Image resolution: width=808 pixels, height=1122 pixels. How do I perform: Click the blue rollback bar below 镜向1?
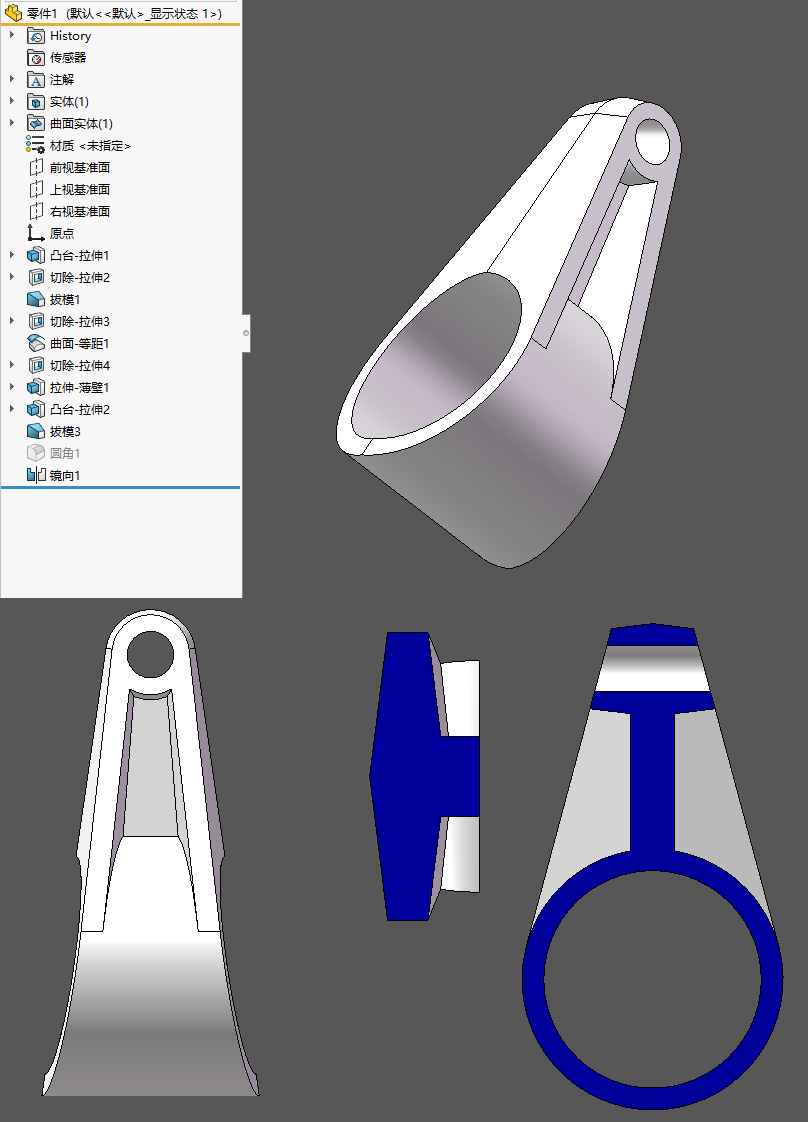tap(120, 487)
